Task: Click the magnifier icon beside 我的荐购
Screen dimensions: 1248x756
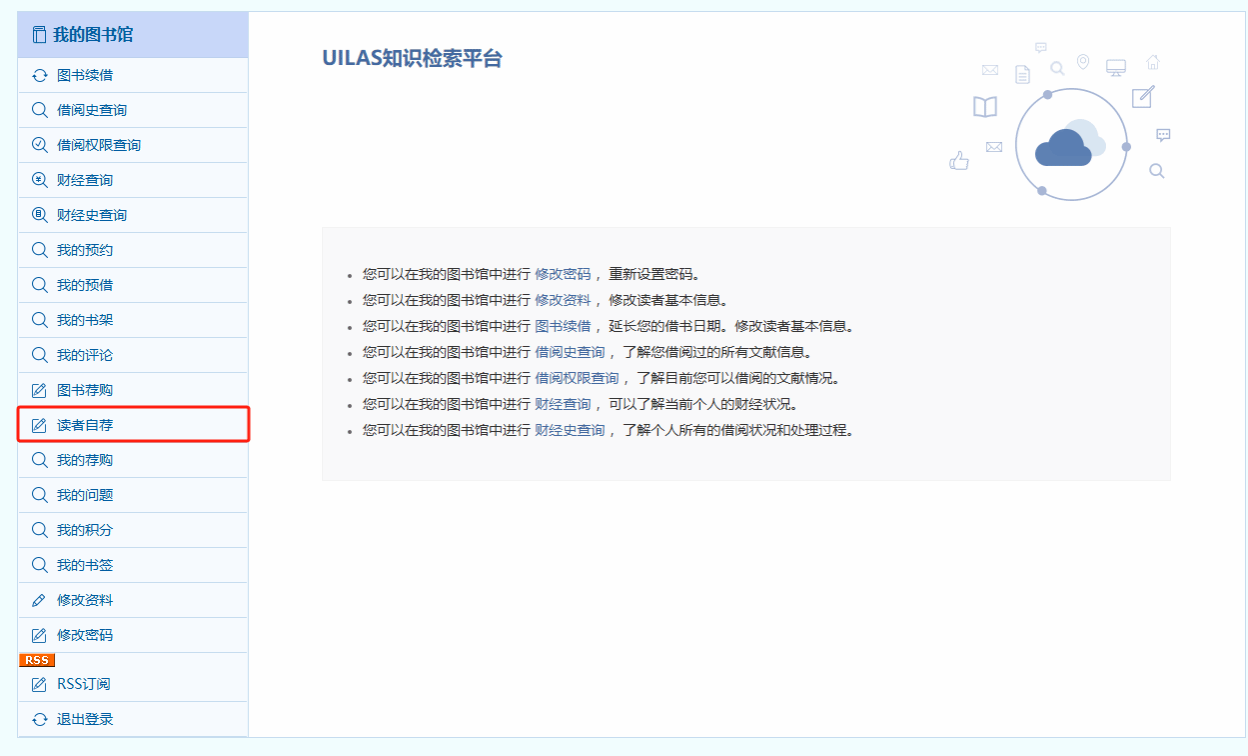Action: (40, 460)
